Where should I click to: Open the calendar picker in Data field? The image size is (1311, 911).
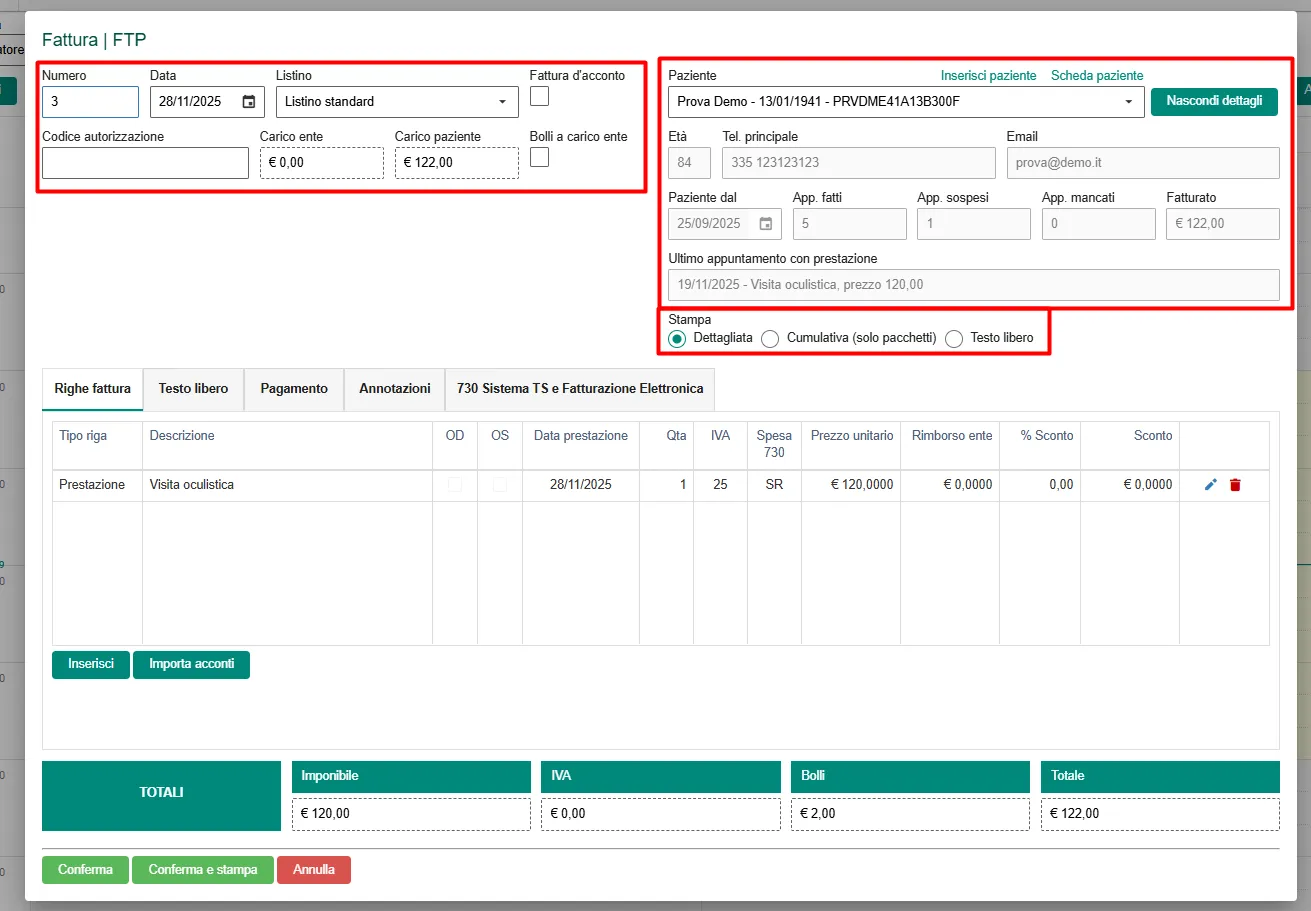(249, 102)
